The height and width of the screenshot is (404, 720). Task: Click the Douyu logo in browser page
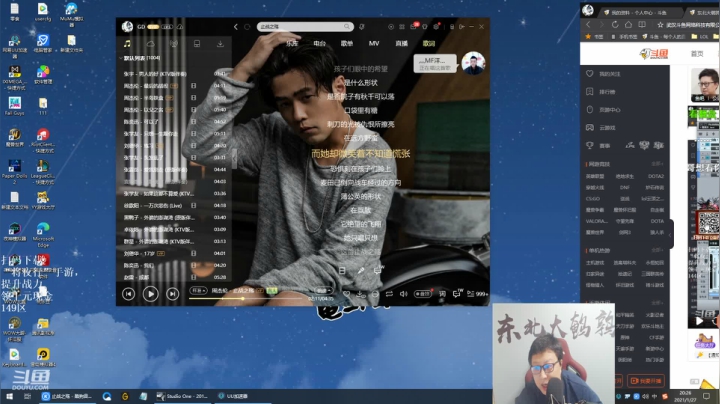click(653, 54)
